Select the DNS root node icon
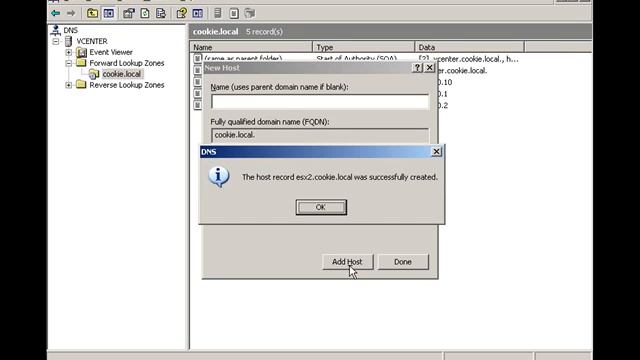Screen dimensions: 640x360 56,30
